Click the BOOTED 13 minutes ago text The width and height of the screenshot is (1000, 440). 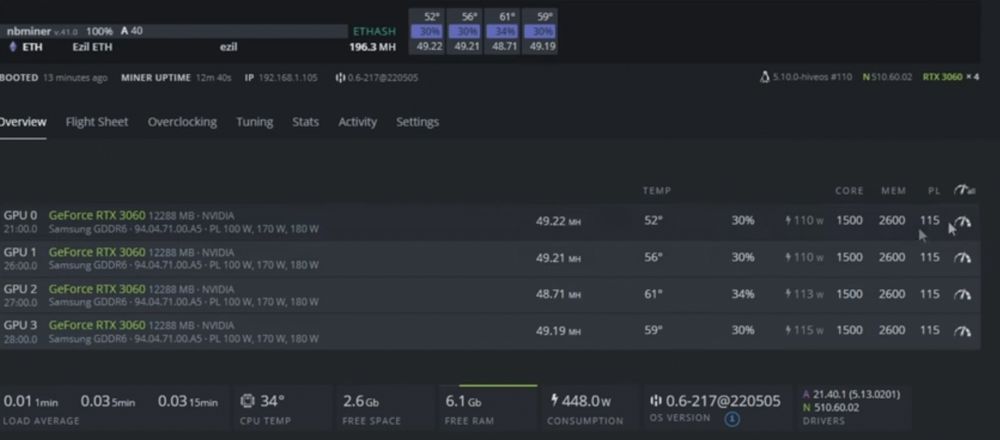[x=54, y=78]
